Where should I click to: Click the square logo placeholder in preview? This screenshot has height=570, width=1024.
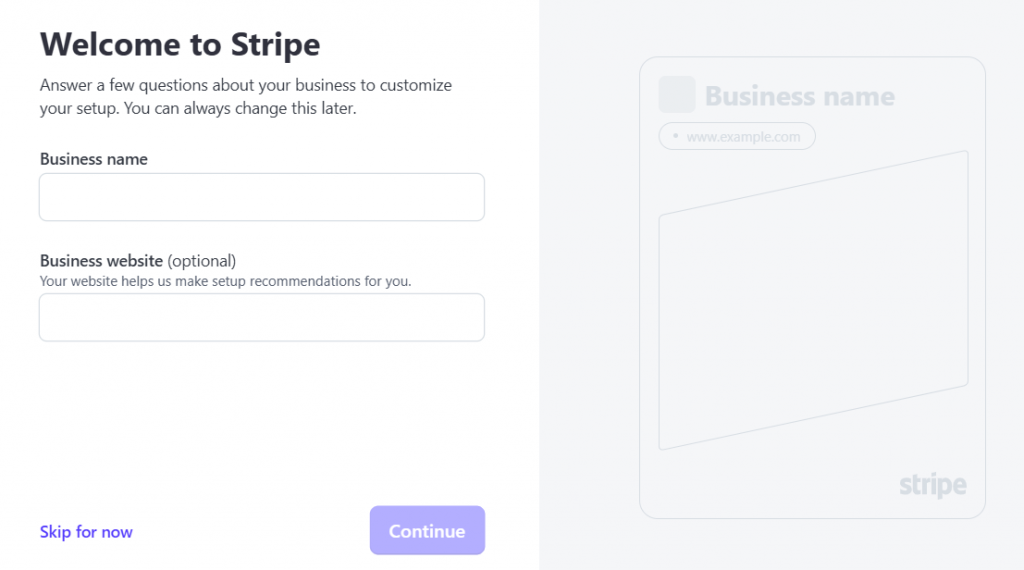tap(676, 95)
